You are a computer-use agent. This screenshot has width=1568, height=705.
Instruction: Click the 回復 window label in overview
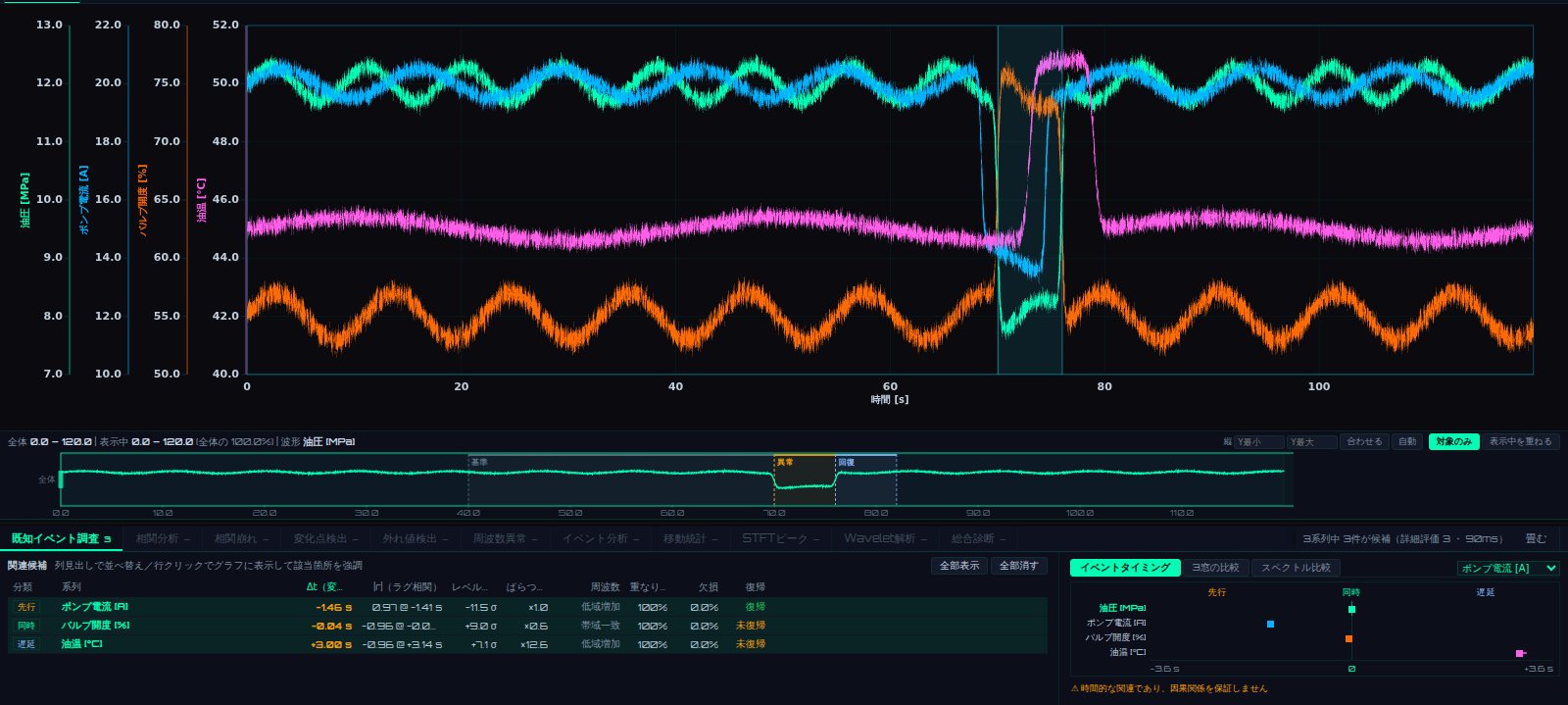point(846,462)
